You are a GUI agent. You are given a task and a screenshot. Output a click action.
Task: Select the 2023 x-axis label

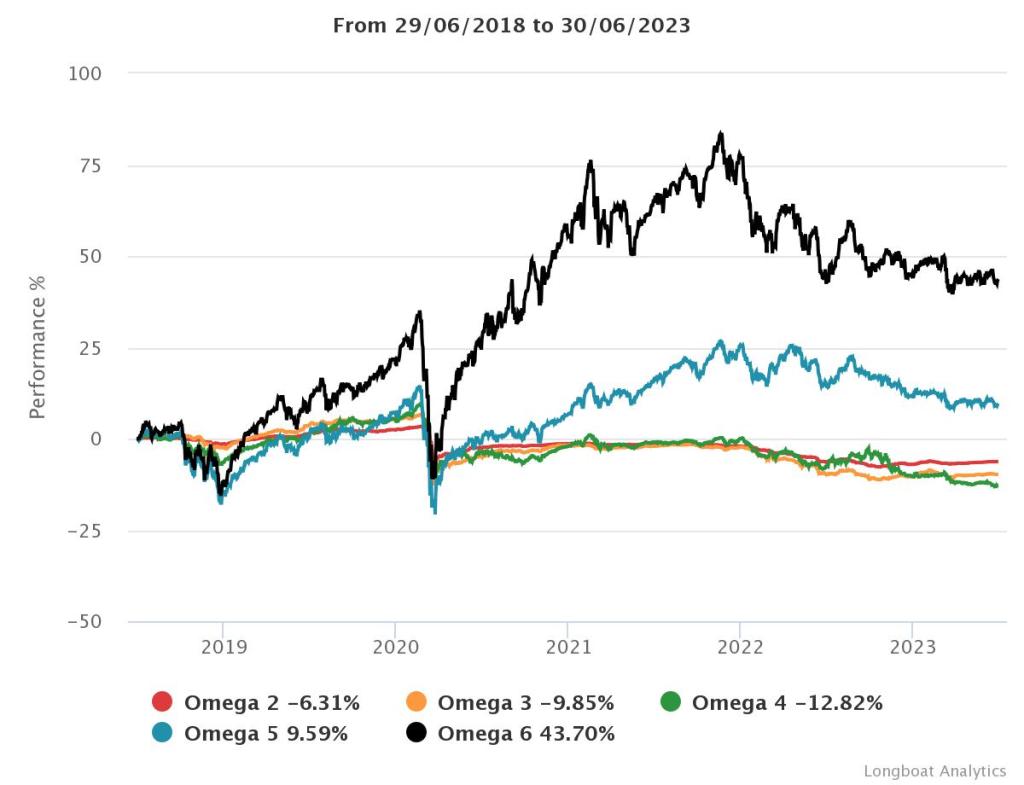click(912, 646)
